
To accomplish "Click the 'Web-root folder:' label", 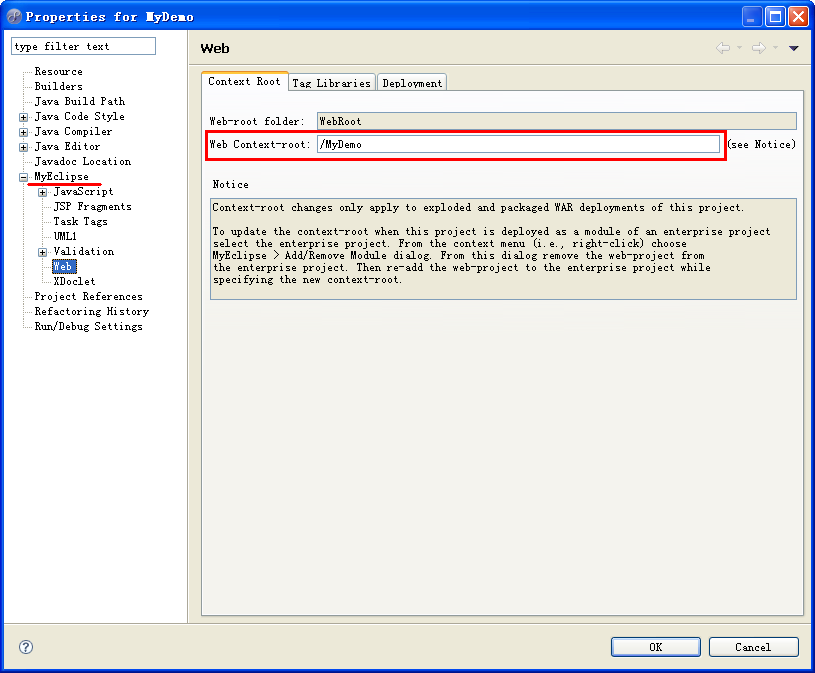I will 257,122.
